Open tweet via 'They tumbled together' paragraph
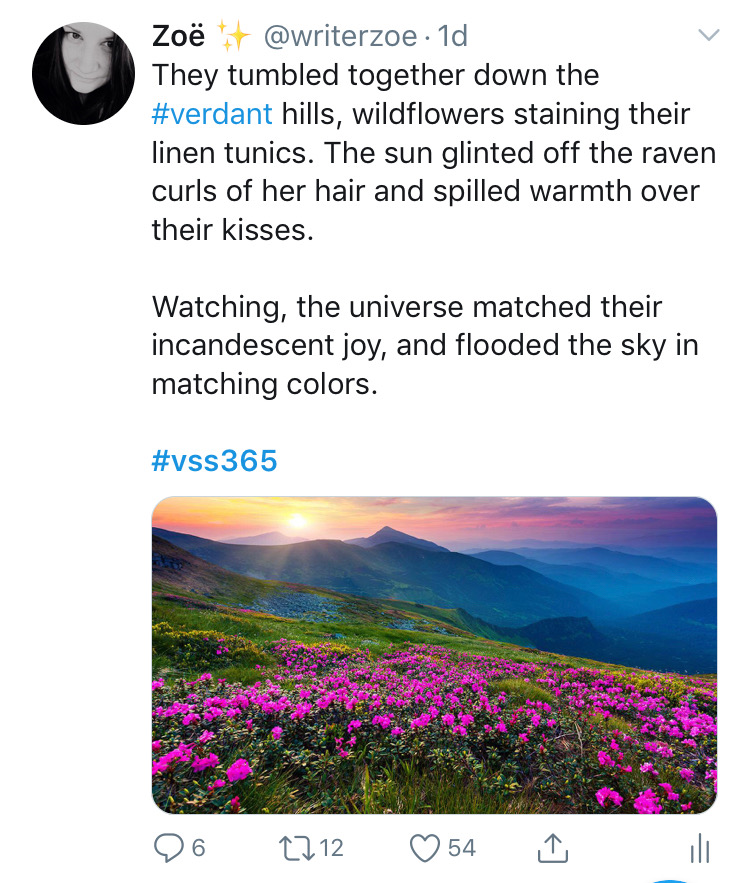The width and height of the screenshot is (750, 883). coord(434,152)
